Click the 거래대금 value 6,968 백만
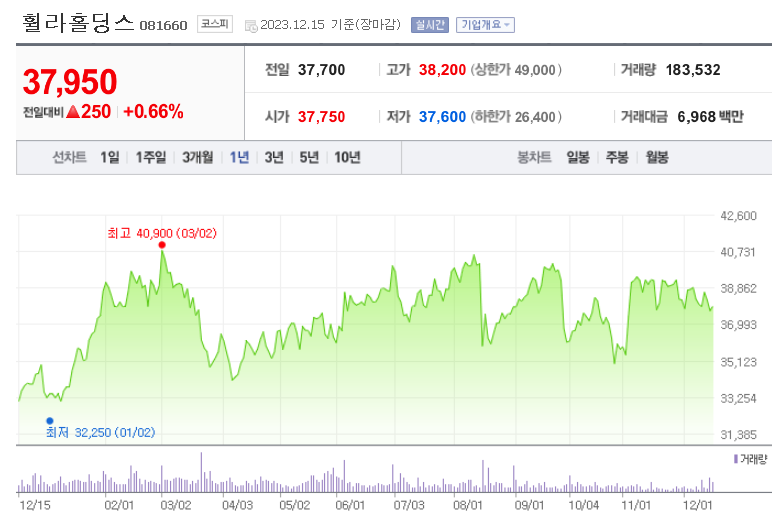Viewport: 772px width, 529px height. [x=710, y=117]
